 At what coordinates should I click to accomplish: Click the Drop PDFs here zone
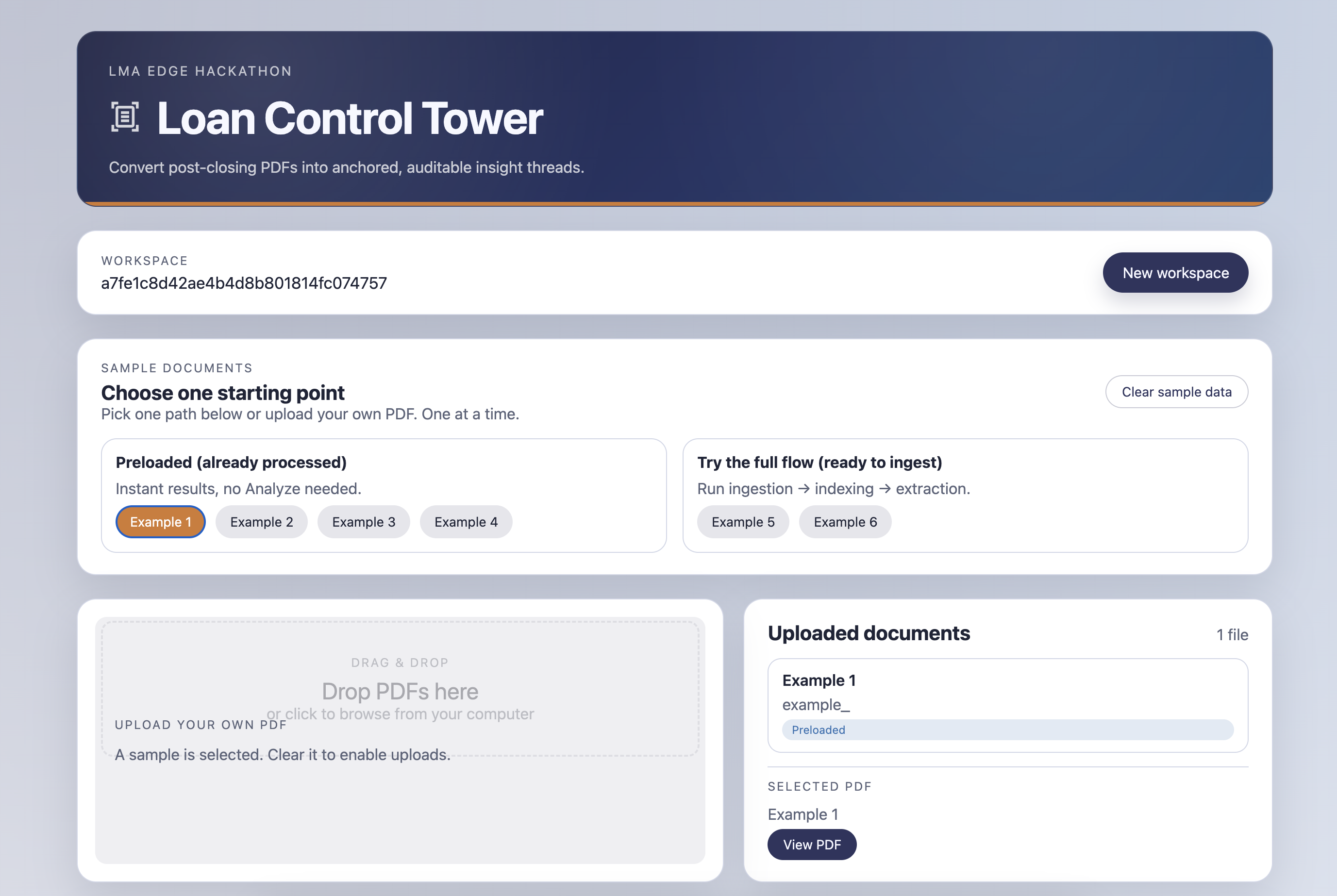tap(400, 692)
